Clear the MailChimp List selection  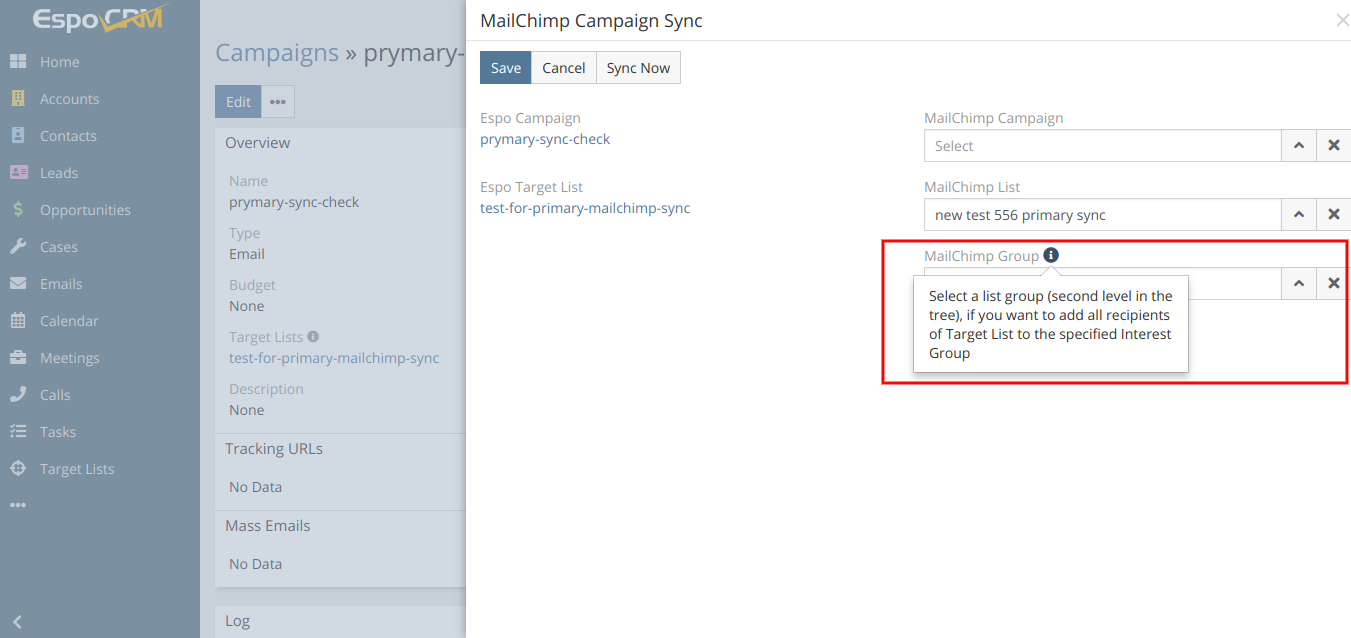[1333, 215]
